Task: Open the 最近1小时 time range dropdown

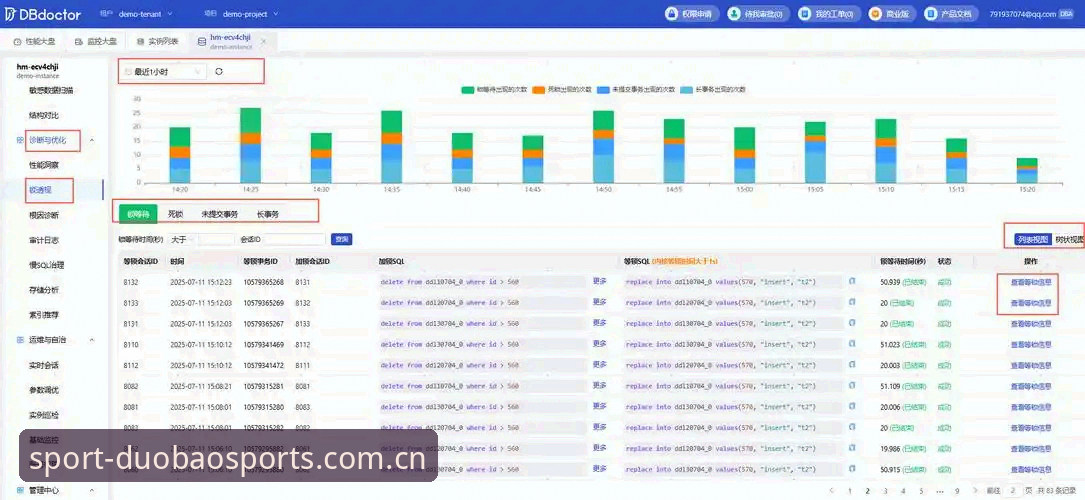Action: pyautogui.click(x=163, y=71)
